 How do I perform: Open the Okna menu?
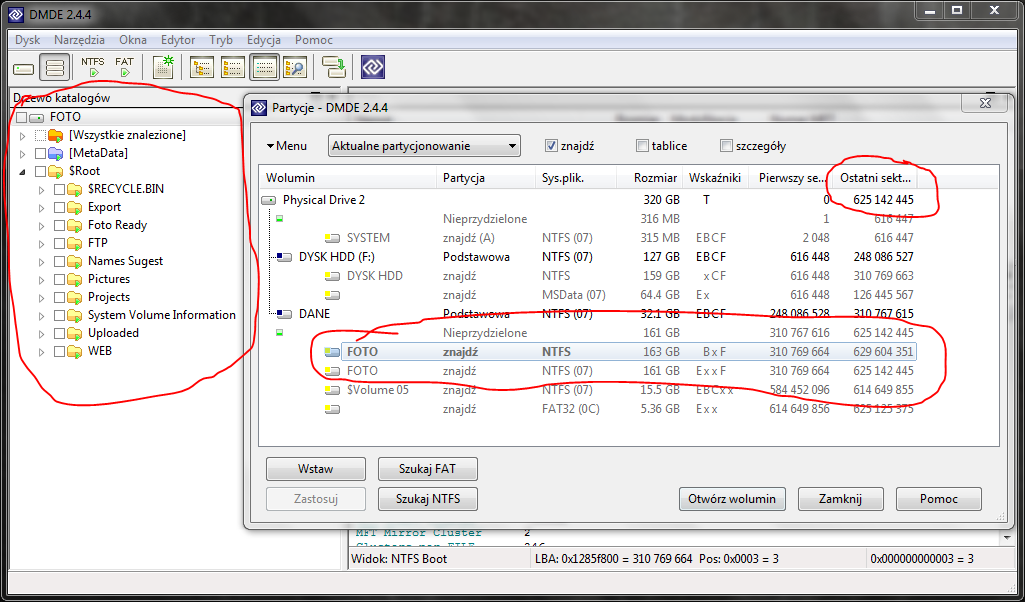(133, 40)
